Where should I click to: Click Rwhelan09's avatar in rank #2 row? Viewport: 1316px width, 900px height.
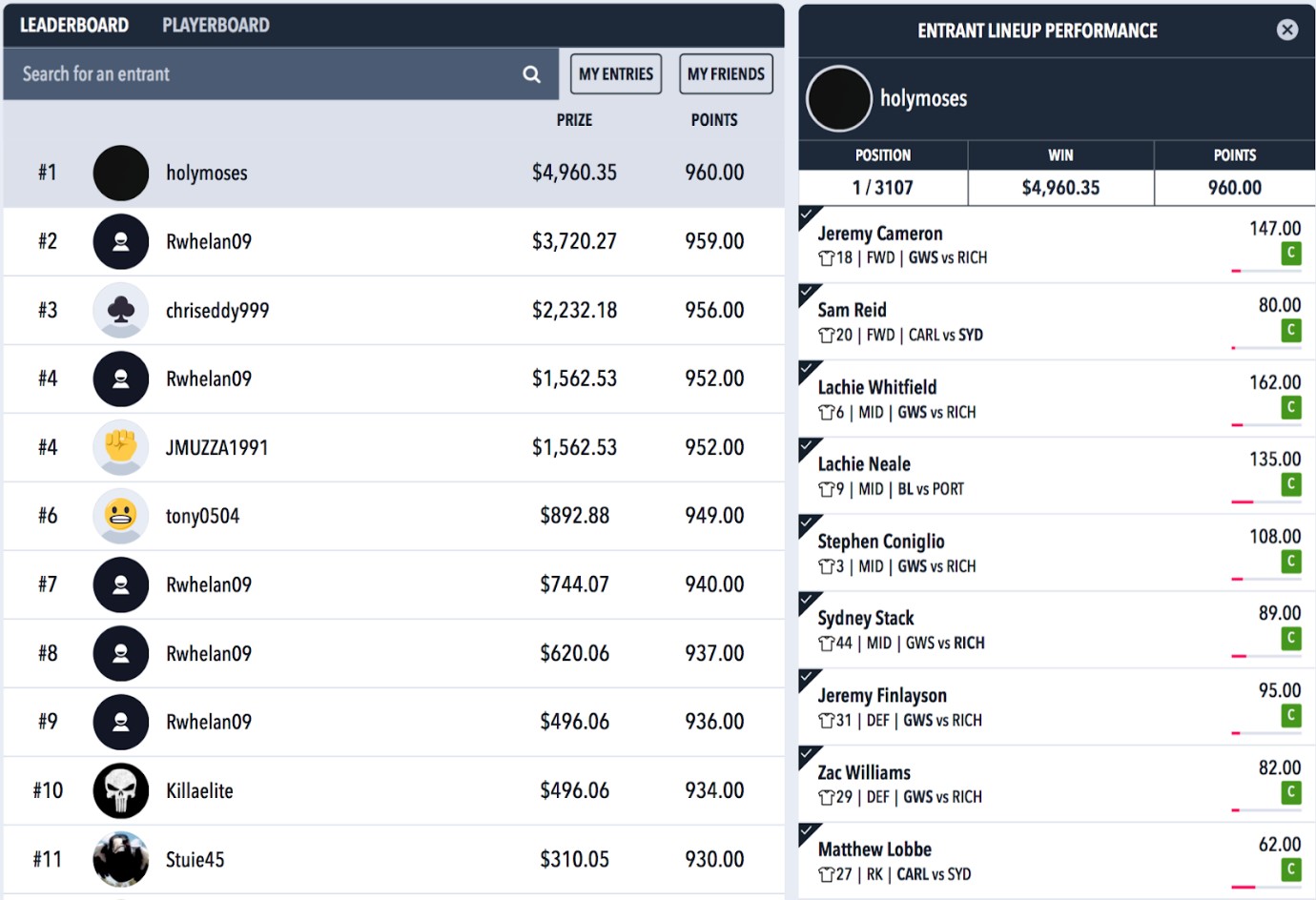pos(121,241)
